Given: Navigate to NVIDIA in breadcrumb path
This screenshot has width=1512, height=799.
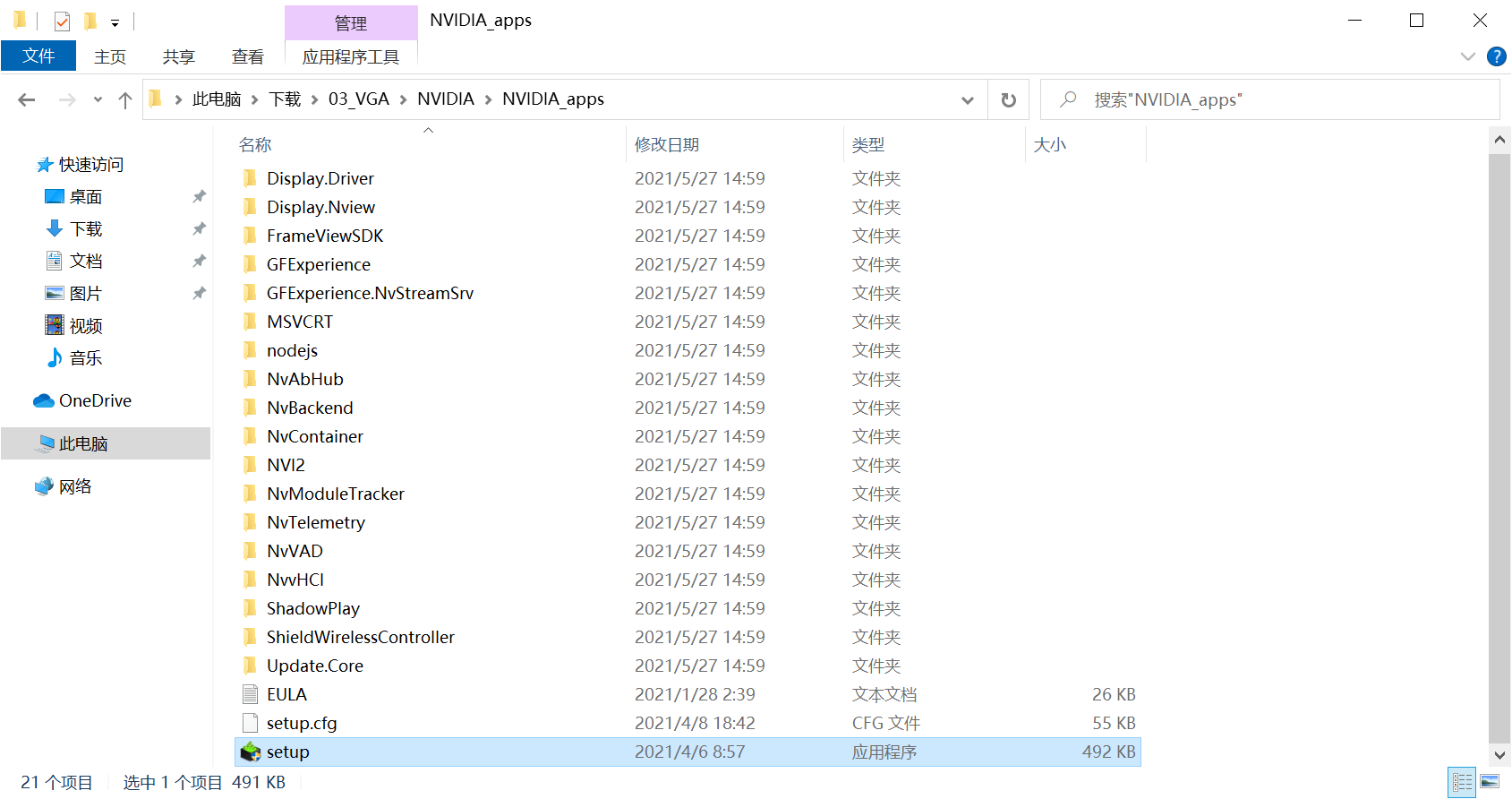Looking at the screenshot, I should coord(446,99).
